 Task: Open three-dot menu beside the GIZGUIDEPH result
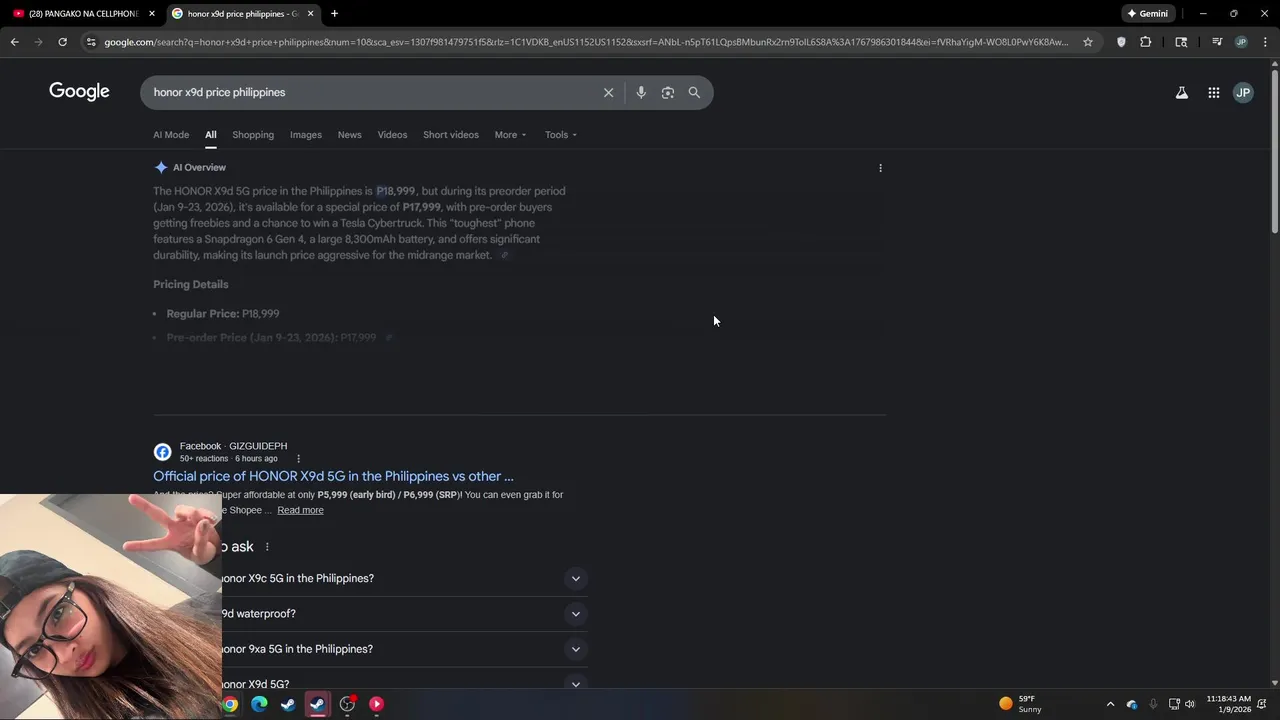(x=298, y=459)
